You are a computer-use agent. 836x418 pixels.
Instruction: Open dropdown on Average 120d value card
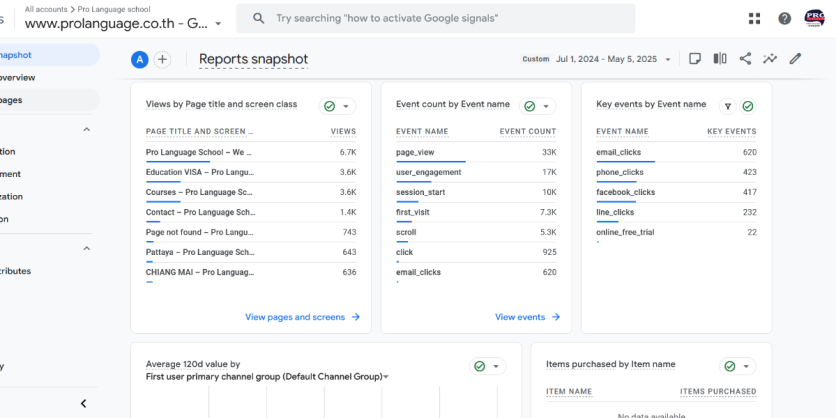(496, 366)
